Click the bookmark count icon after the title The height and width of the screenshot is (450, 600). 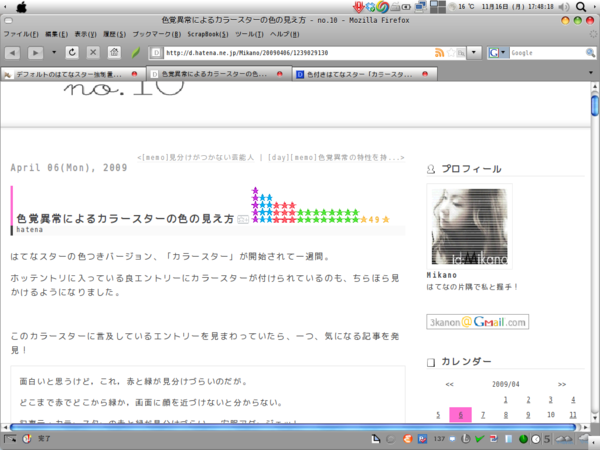pos(243,219)
